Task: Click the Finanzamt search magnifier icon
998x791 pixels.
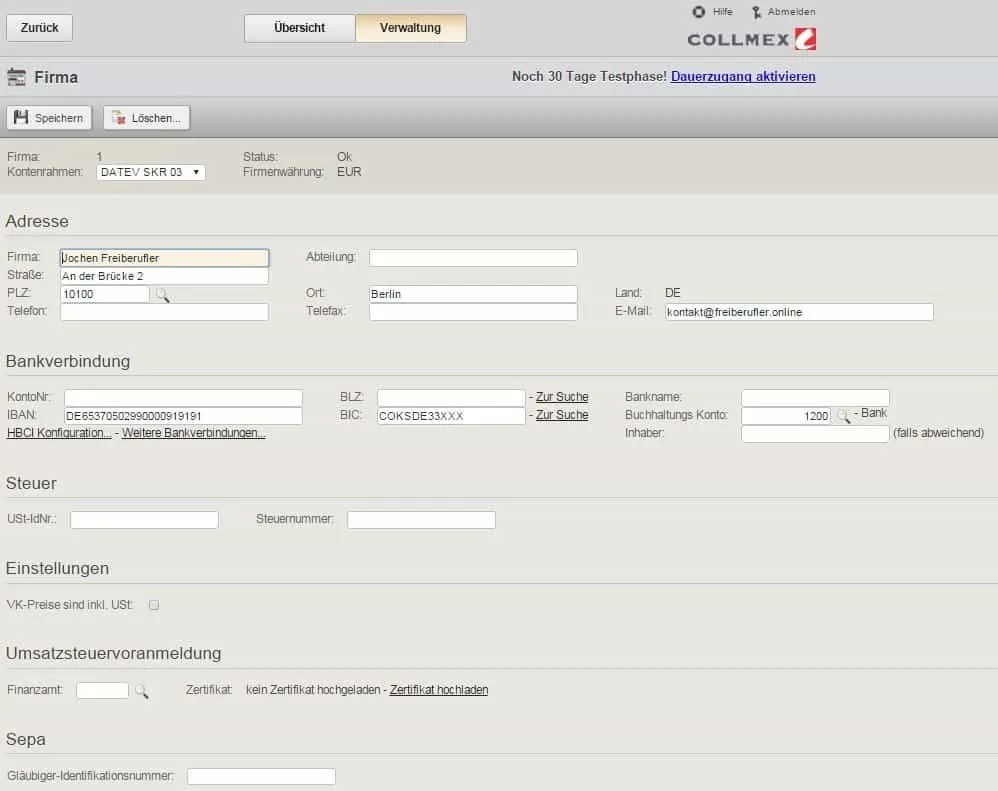Action: point(141,691)
